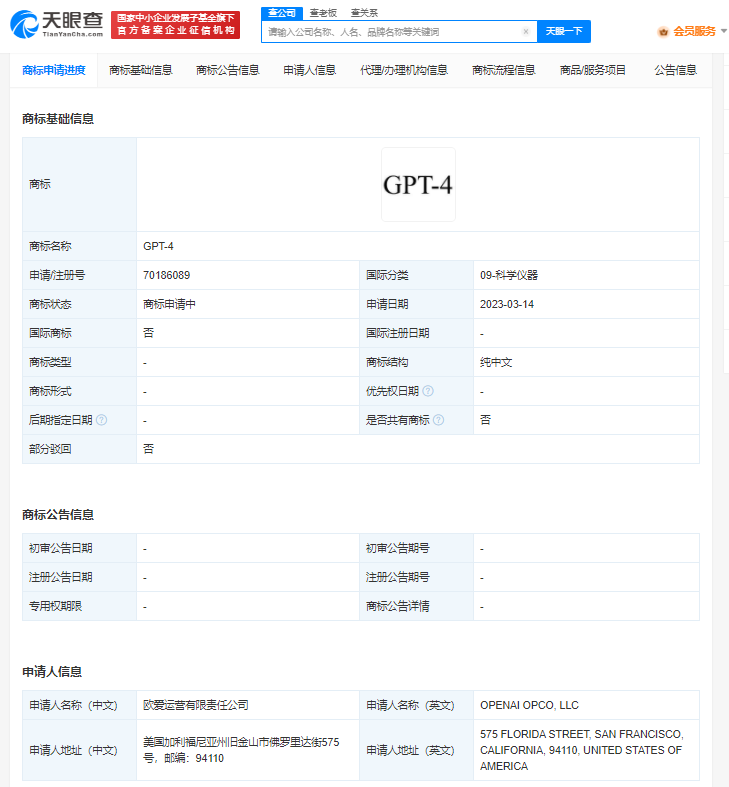Screen dimensions: 729x787
Task: Click the 商标公告详情 label cell
Action: pos(416,606)
